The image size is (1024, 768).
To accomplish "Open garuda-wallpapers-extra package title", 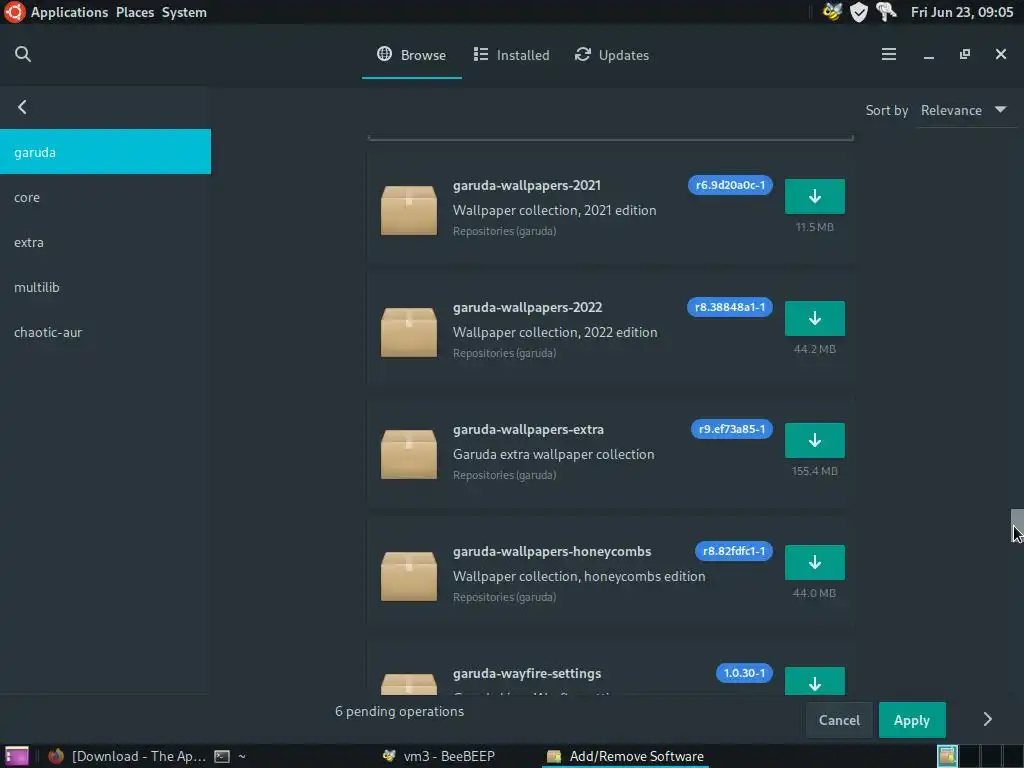I will [x=528, y=429].
